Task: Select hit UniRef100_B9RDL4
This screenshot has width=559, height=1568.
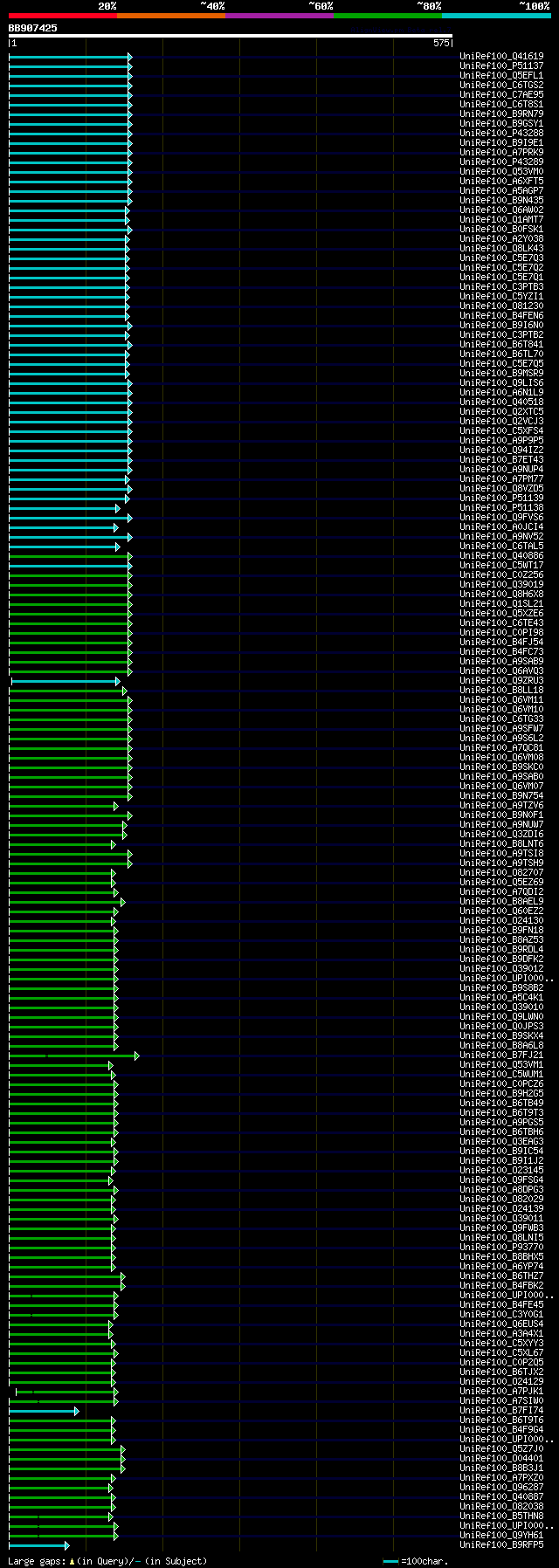Action: (501, 950)
